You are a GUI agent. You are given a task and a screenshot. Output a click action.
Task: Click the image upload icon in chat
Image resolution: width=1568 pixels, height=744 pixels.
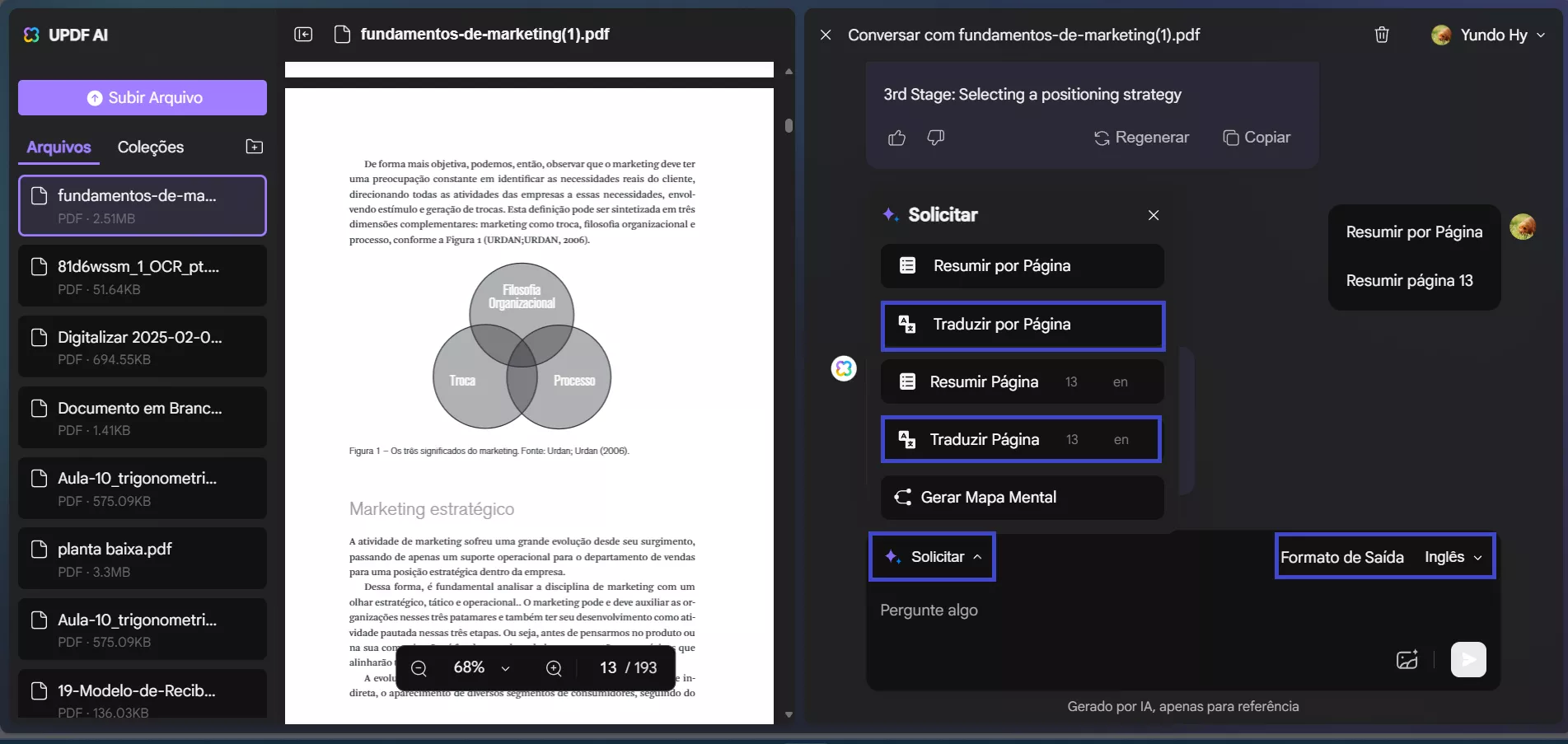pyautogui.click(x=1407, y=659)
